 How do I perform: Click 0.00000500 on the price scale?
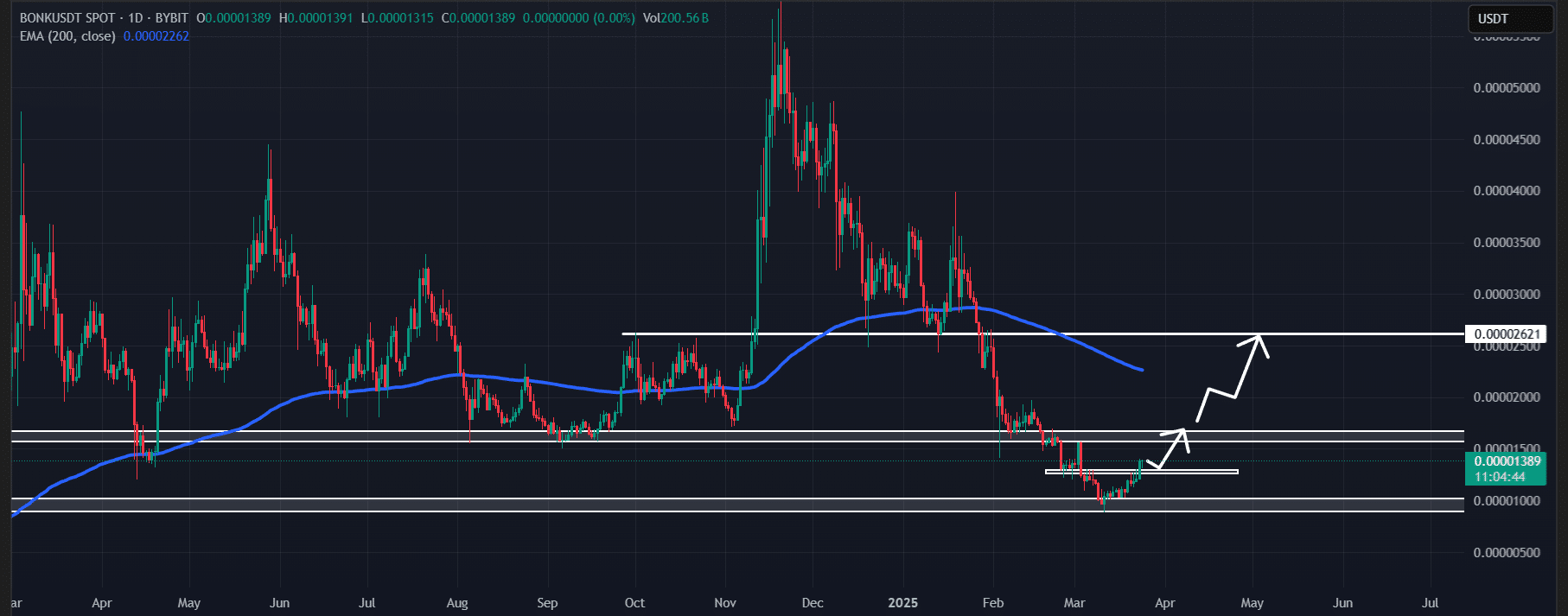coord(1507,553)
